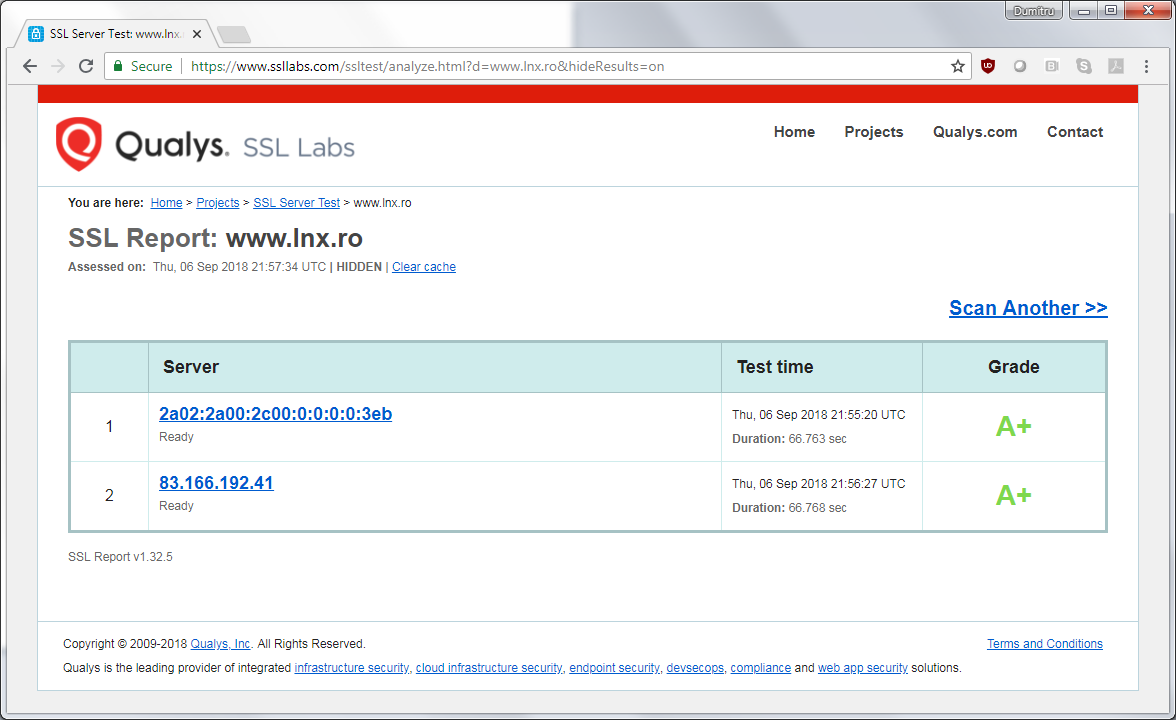Click the 21:55:20 UTC test time

[x=818, y=415]
